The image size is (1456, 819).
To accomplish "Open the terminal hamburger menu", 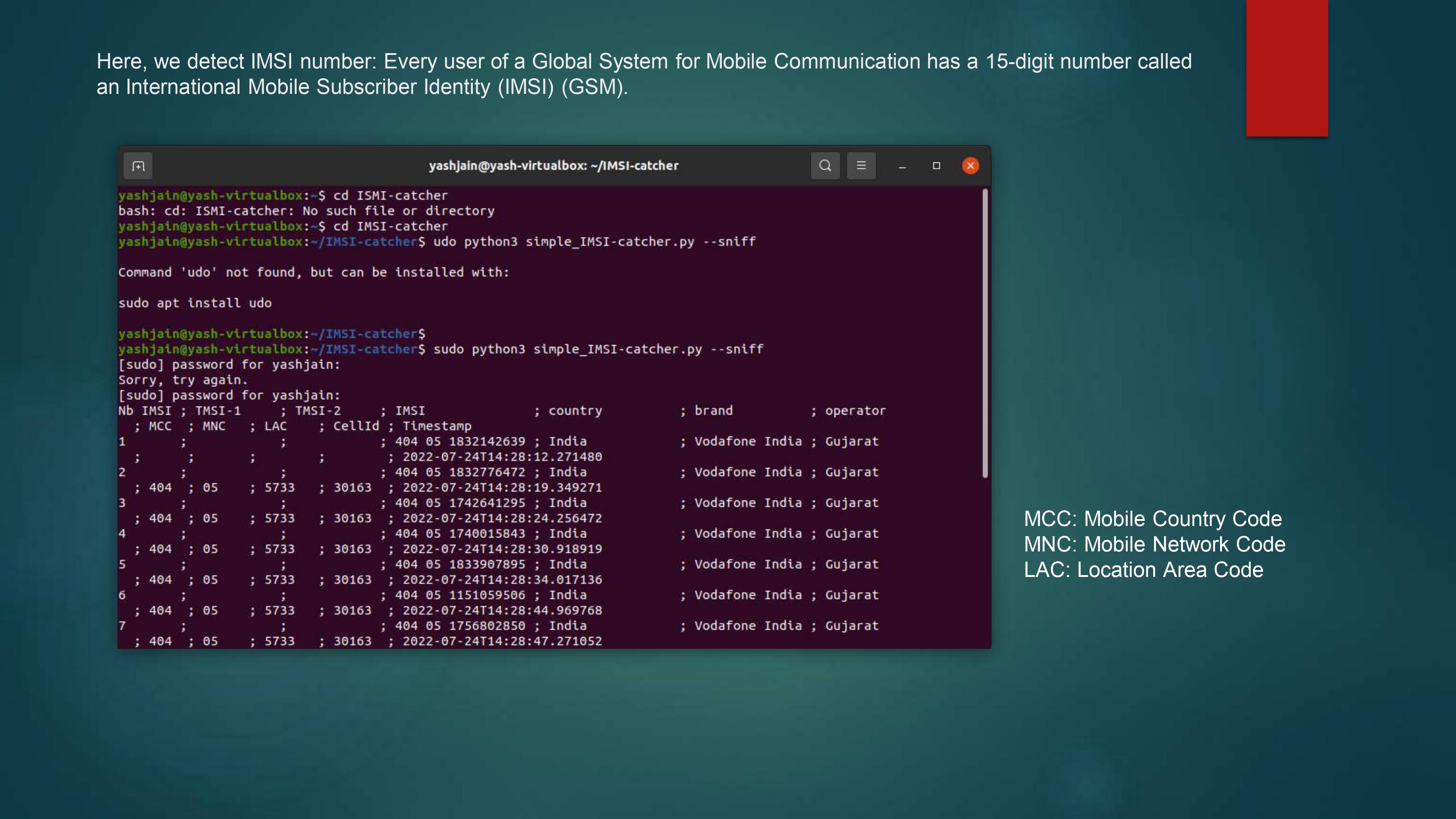I will pyautogui.click(x=861, y=166).
